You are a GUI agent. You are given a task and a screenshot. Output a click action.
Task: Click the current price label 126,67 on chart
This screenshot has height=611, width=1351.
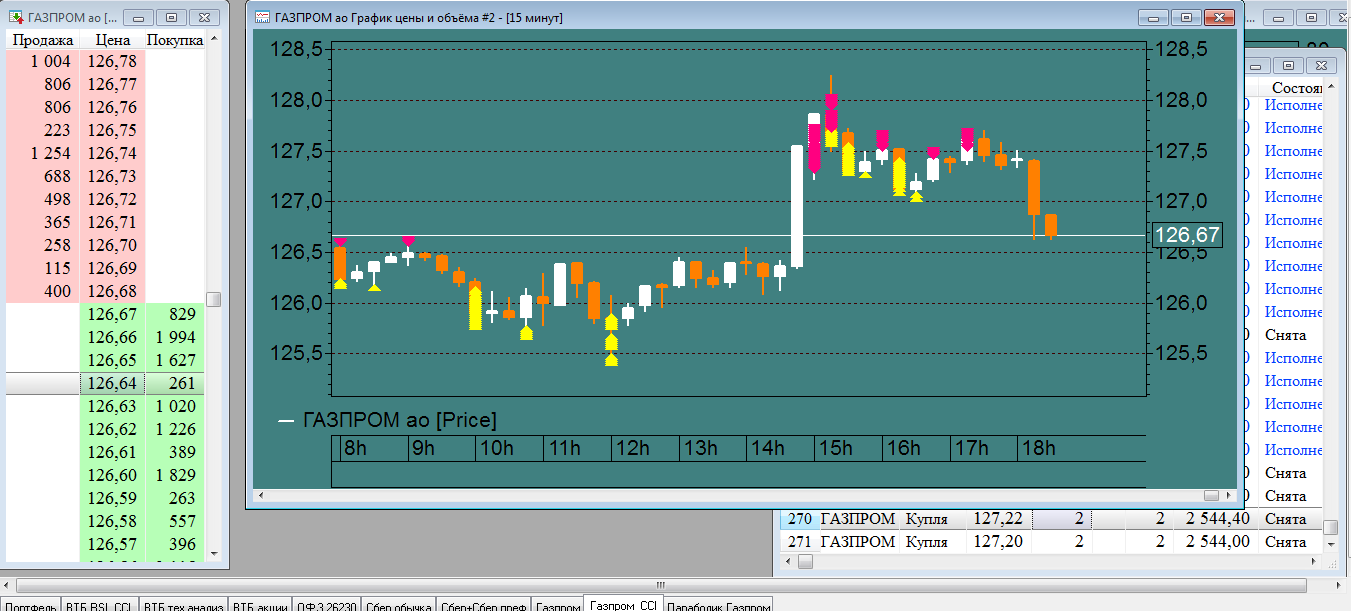pyautogui.click(x=1187, y=235)
